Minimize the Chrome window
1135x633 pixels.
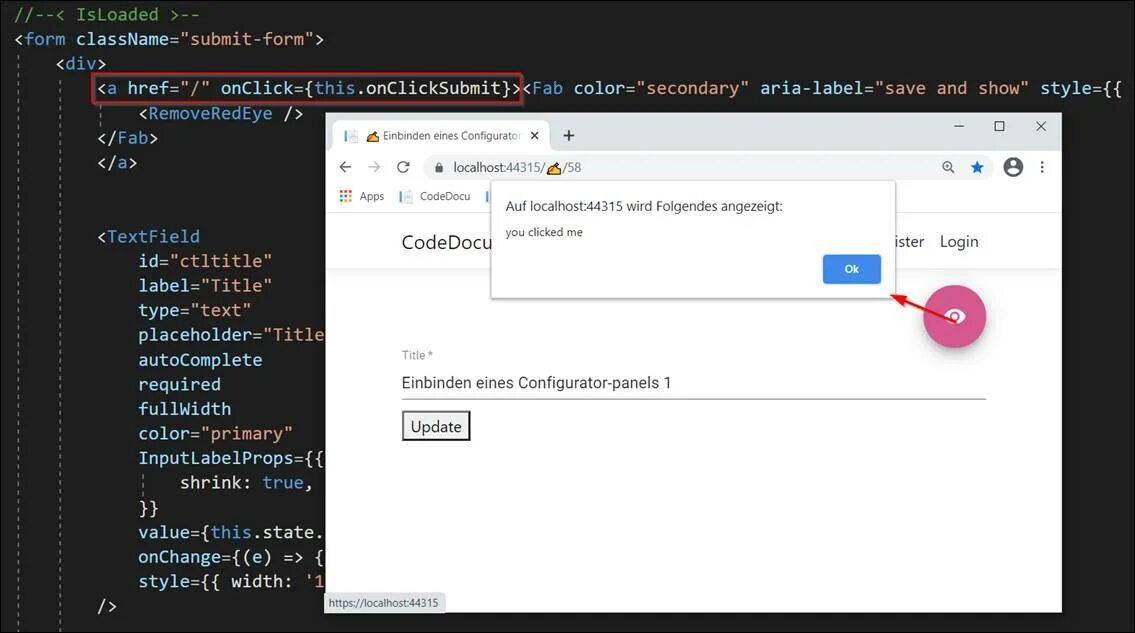pos(959,126)
